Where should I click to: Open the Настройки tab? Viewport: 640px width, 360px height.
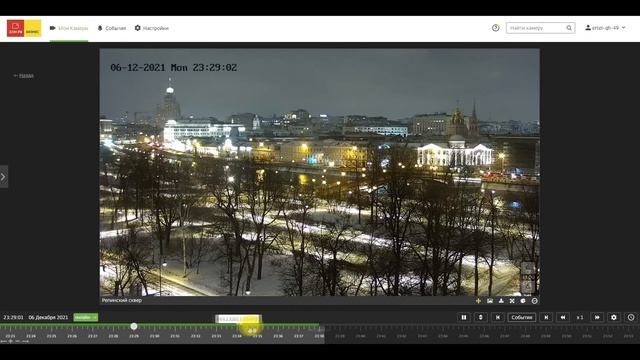coord(151,28)
